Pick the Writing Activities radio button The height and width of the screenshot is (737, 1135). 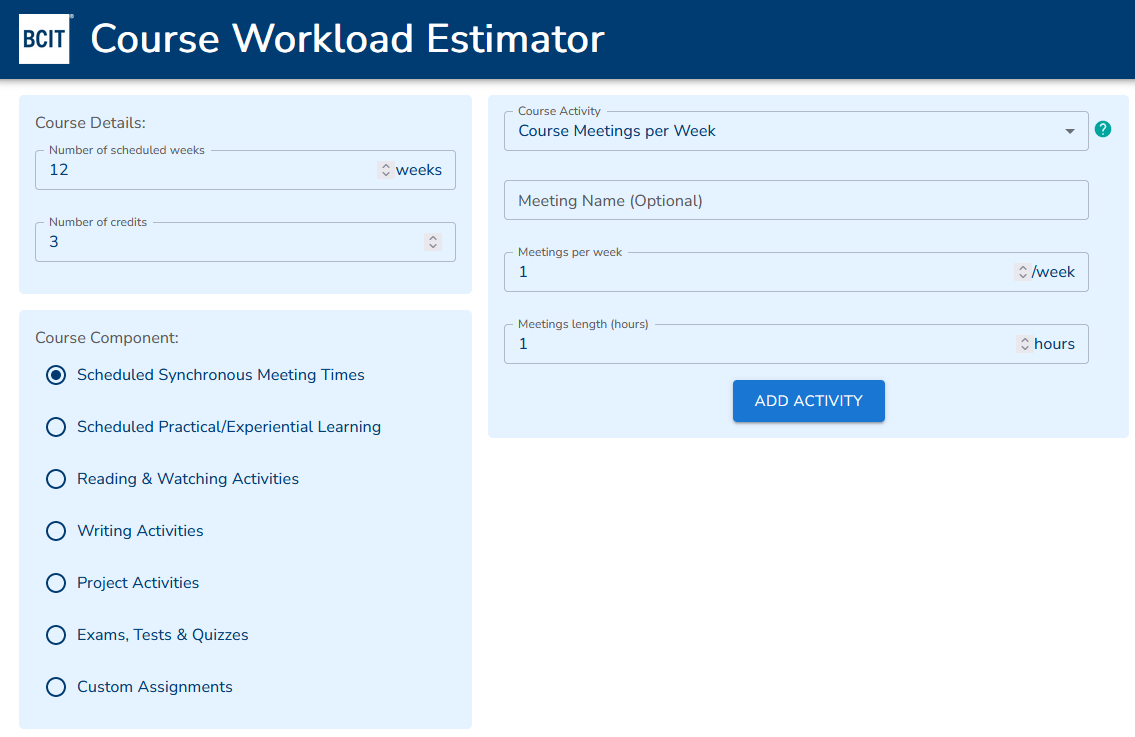tap(56, 531)
